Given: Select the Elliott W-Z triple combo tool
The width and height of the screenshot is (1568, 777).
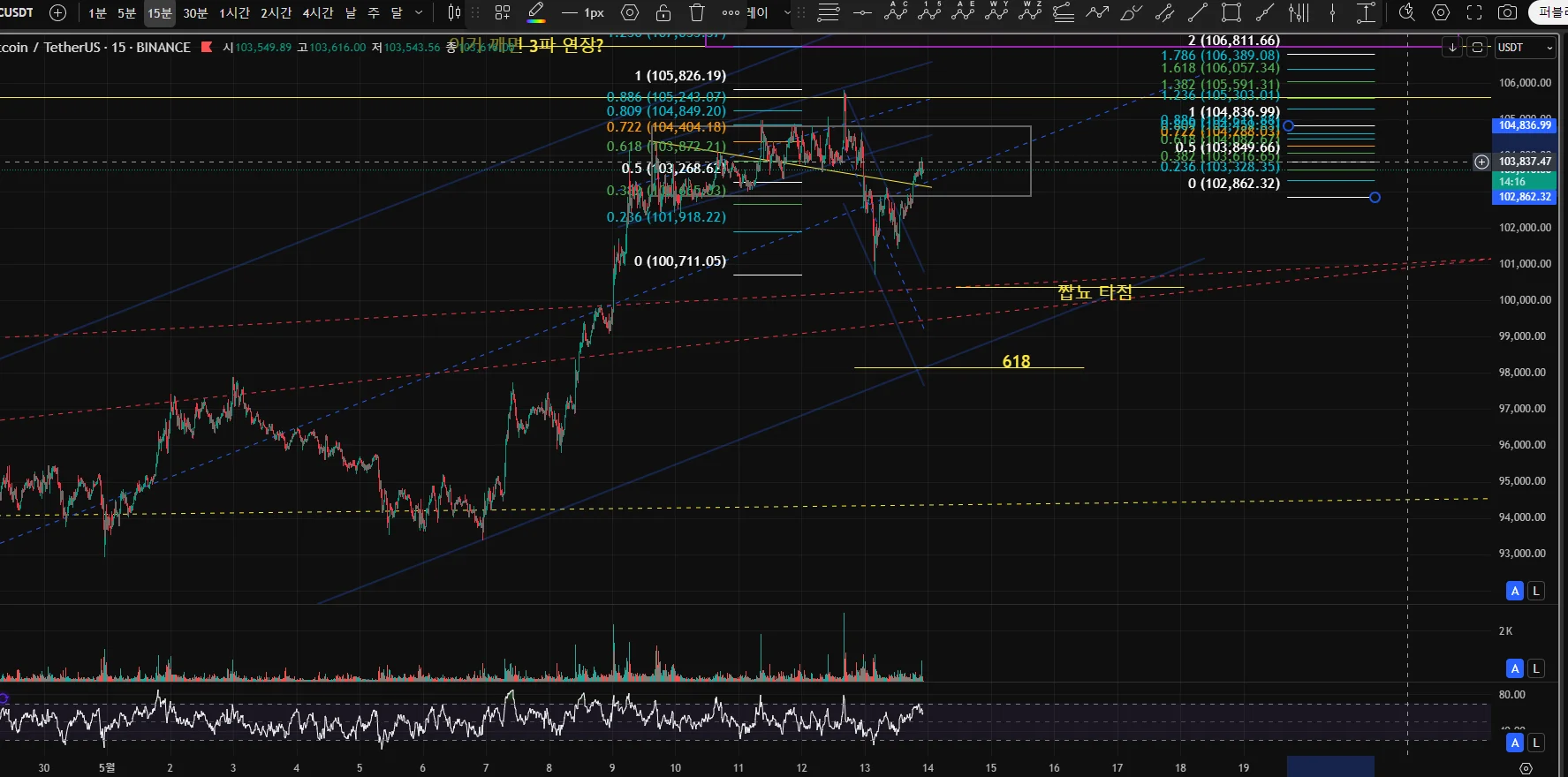Looking at the screenshot, I should point(1031,12).
